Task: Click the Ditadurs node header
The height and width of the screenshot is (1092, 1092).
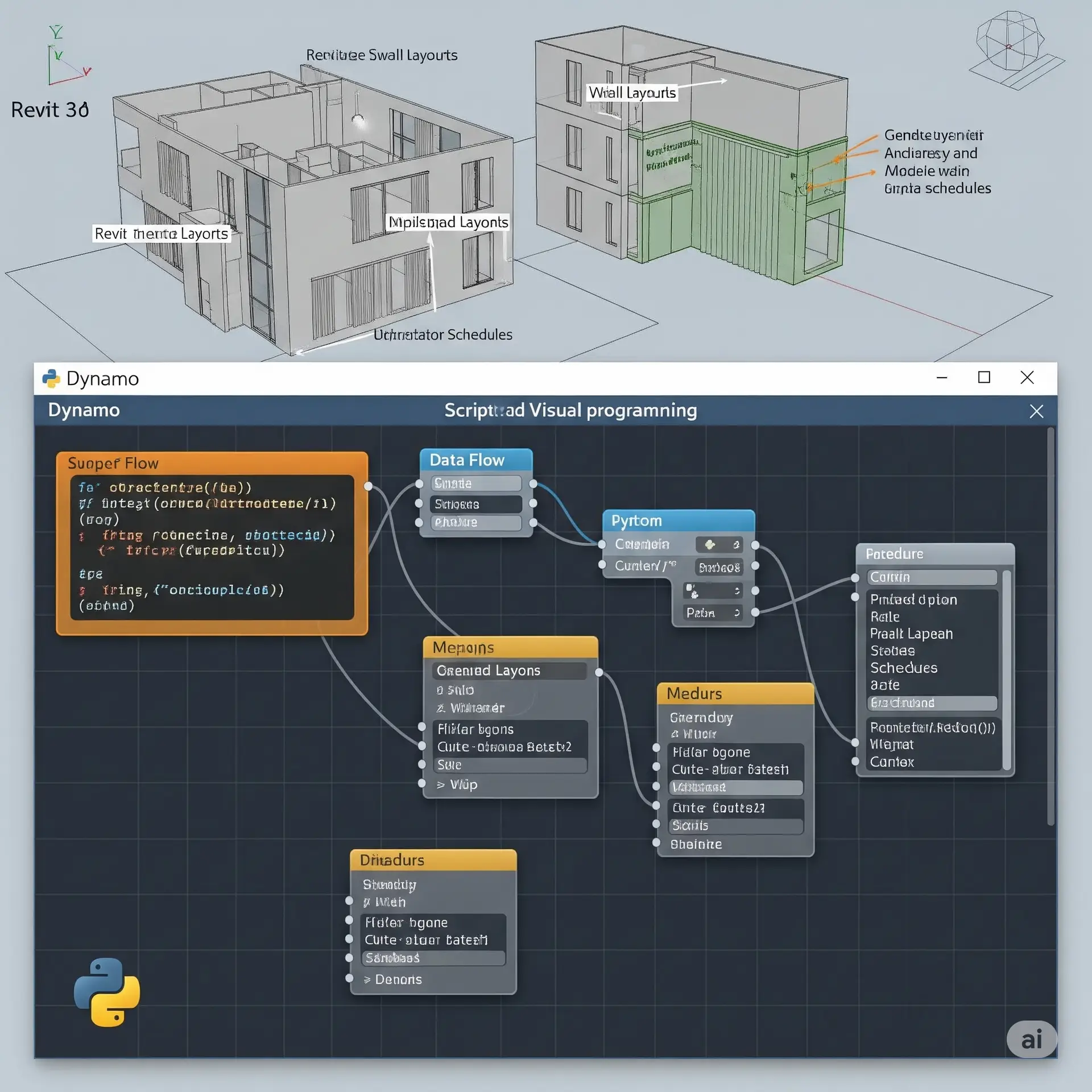Action: (x=433, y=860)
